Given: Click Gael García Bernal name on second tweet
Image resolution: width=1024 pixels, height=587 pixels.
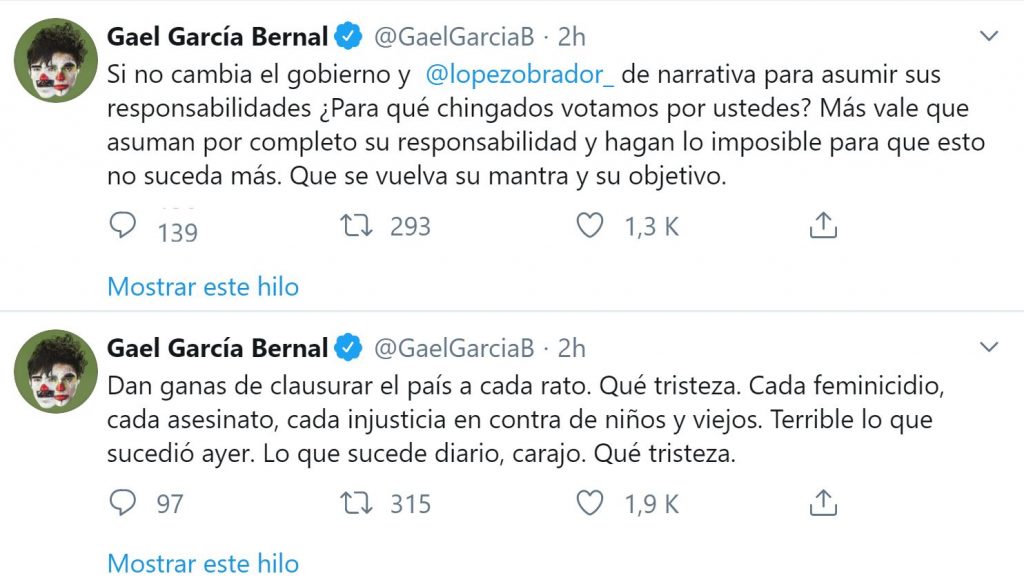Looking at the screenshot, I should click(217, 348).
